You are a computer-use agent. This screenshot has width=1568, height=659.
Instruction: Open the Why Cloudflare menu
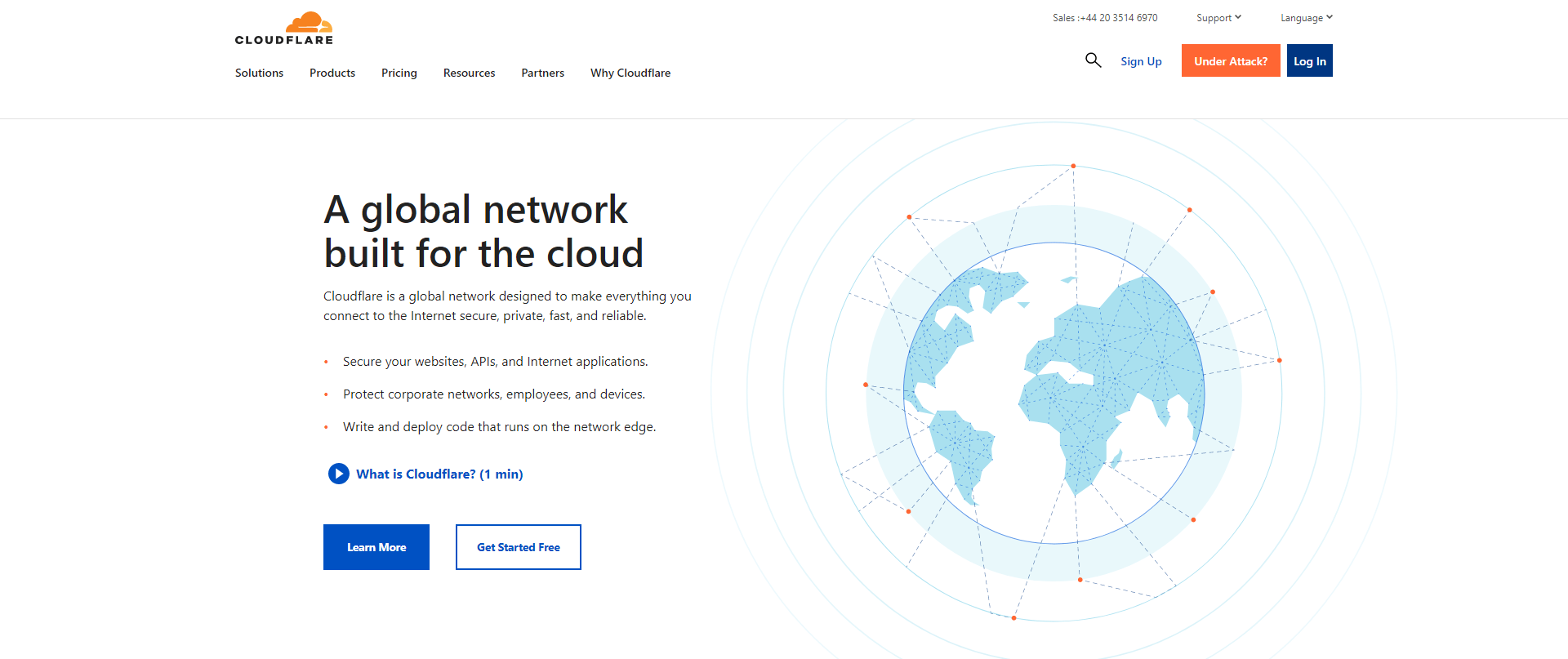(630, 73)
